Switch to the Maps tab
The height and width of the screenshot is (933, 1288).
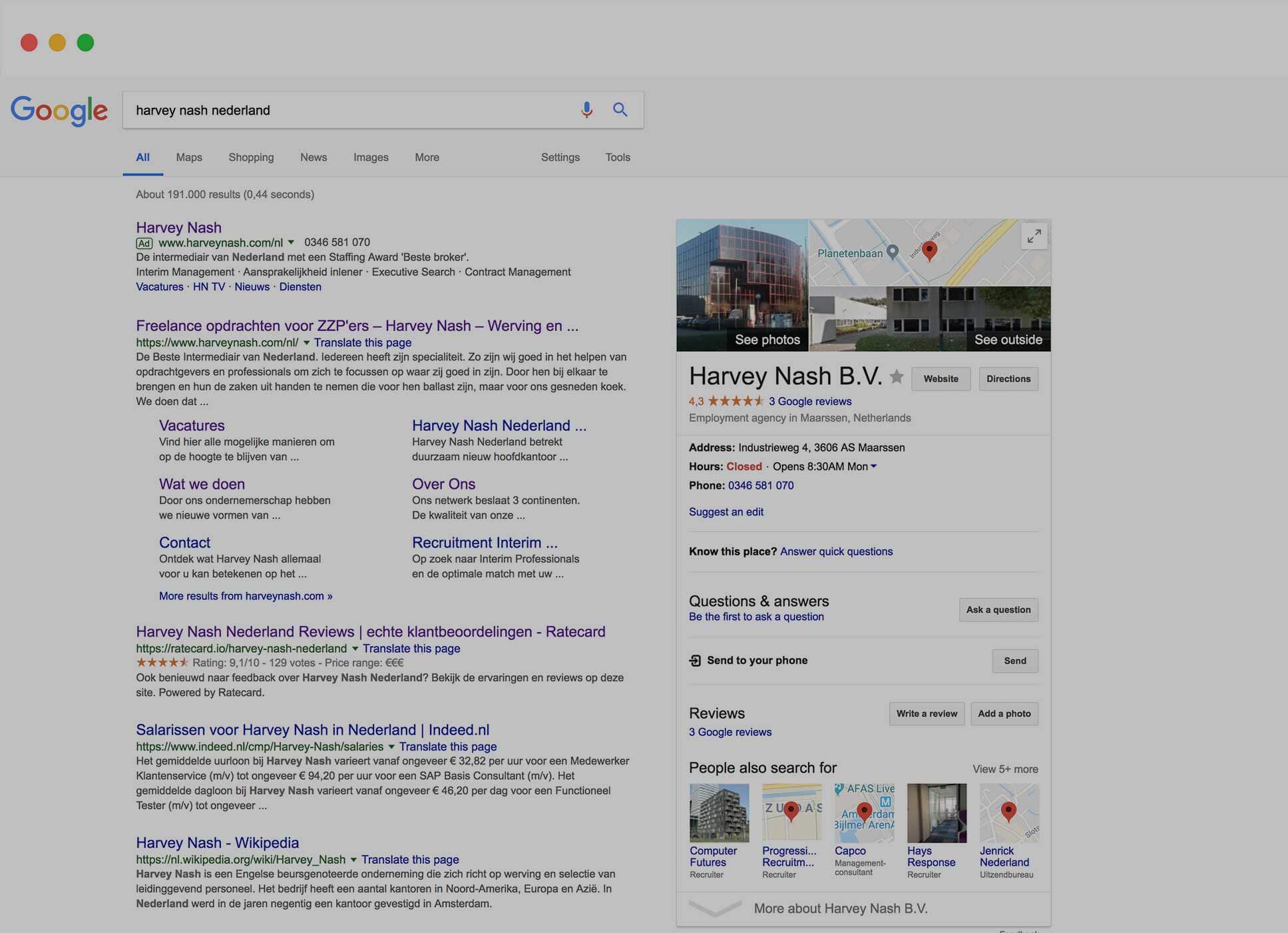pyautogui.click(x=189, y=158)
